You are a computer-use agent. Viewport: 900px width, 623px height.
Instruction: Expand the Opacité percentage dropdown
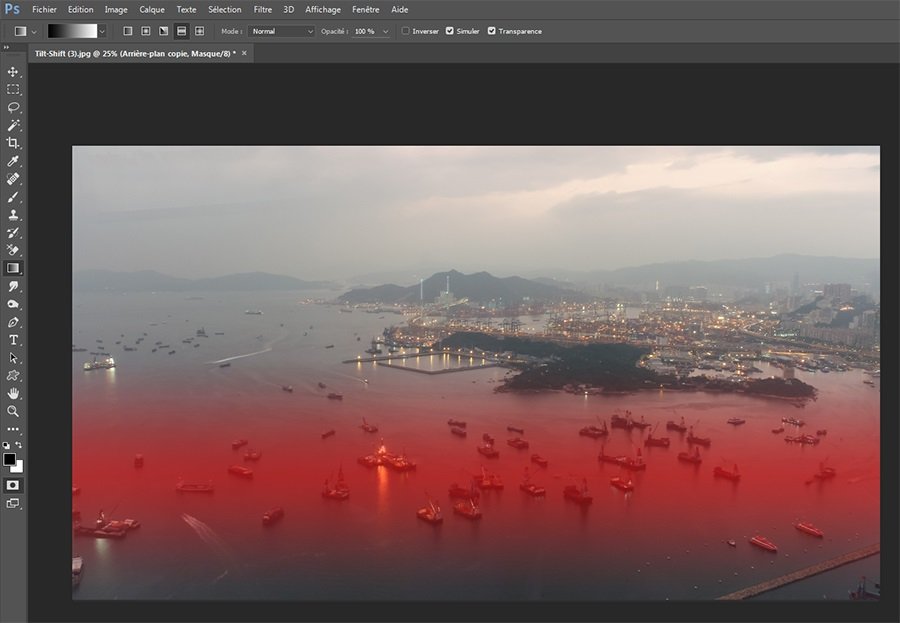pyautogui.click(x=385, y=31)
